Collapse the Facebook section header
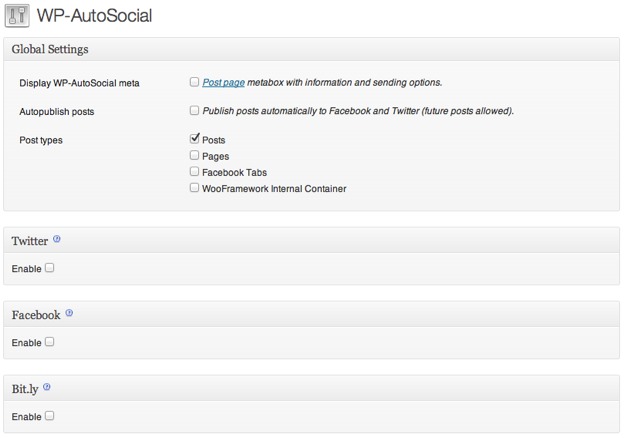Screen dimensions: 624x438 pyautogui.click(x=310, y=314)
